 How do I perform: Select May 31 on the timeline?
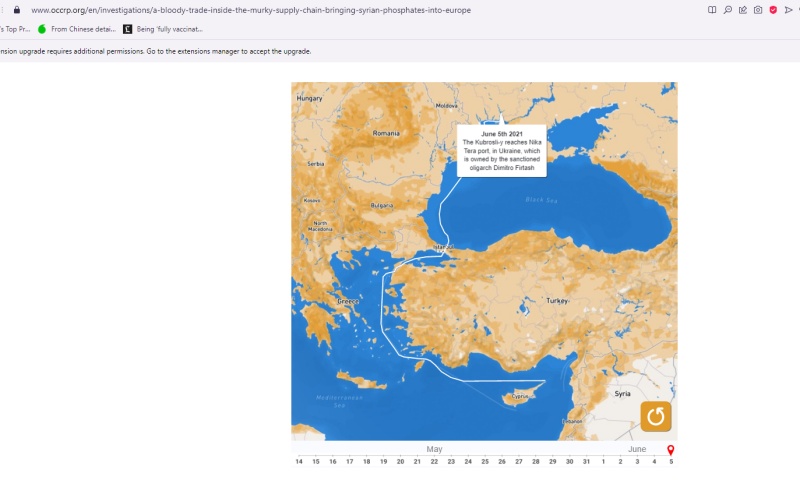point(586,462)
